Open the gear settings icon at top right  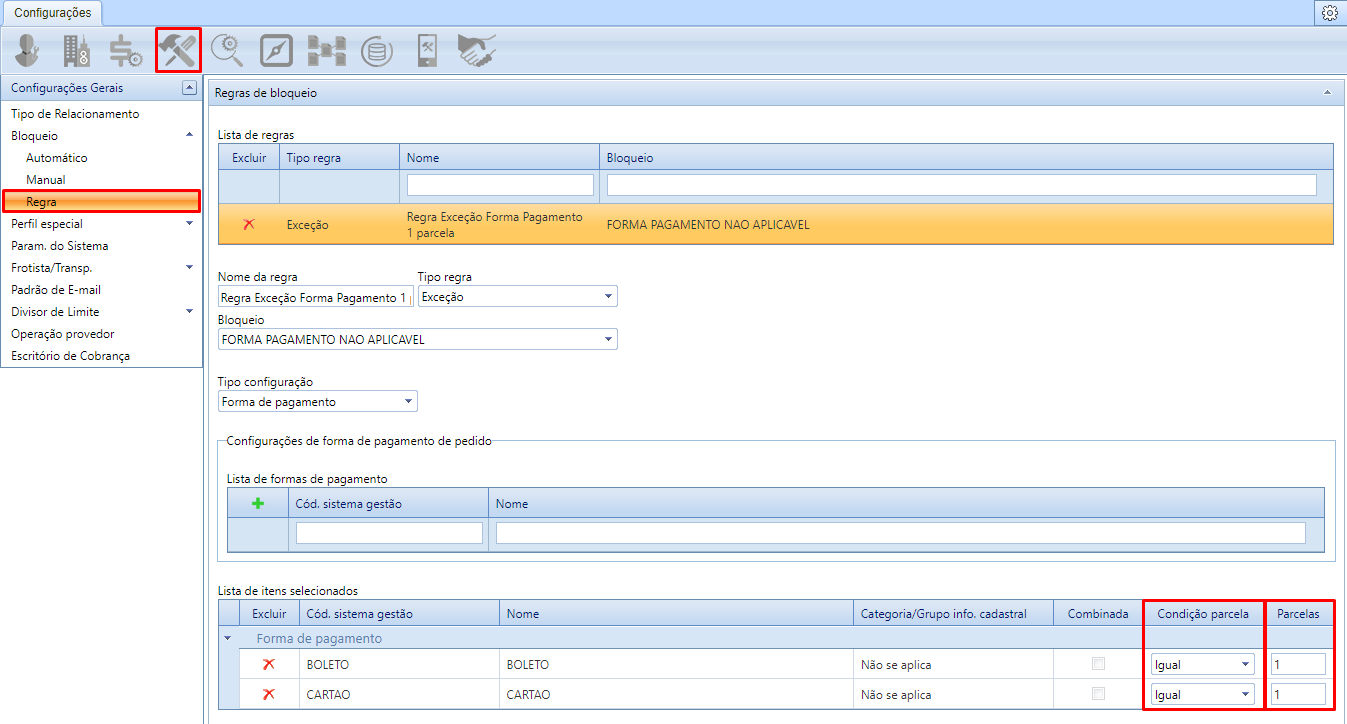click(x=1330, y=13)
